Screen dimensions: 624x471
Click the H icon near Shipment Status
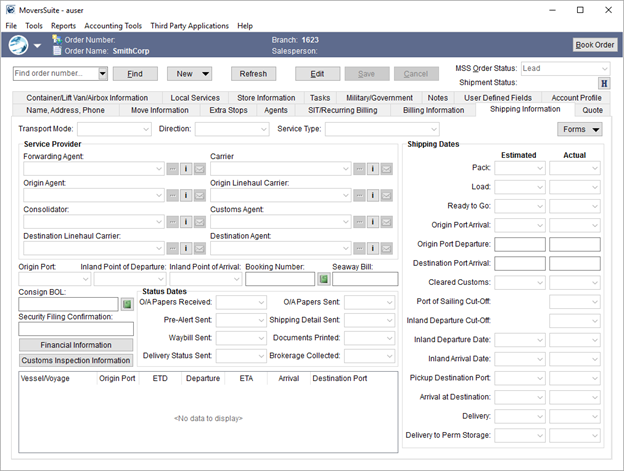pyautogui.click(x=604, y=83)
